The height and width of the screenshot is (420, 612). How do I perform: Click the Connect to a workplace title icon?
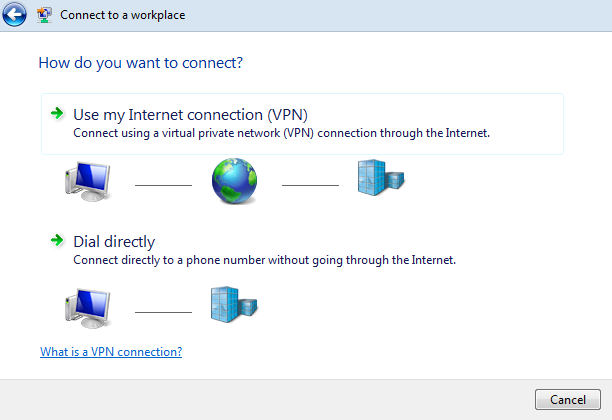44,15
